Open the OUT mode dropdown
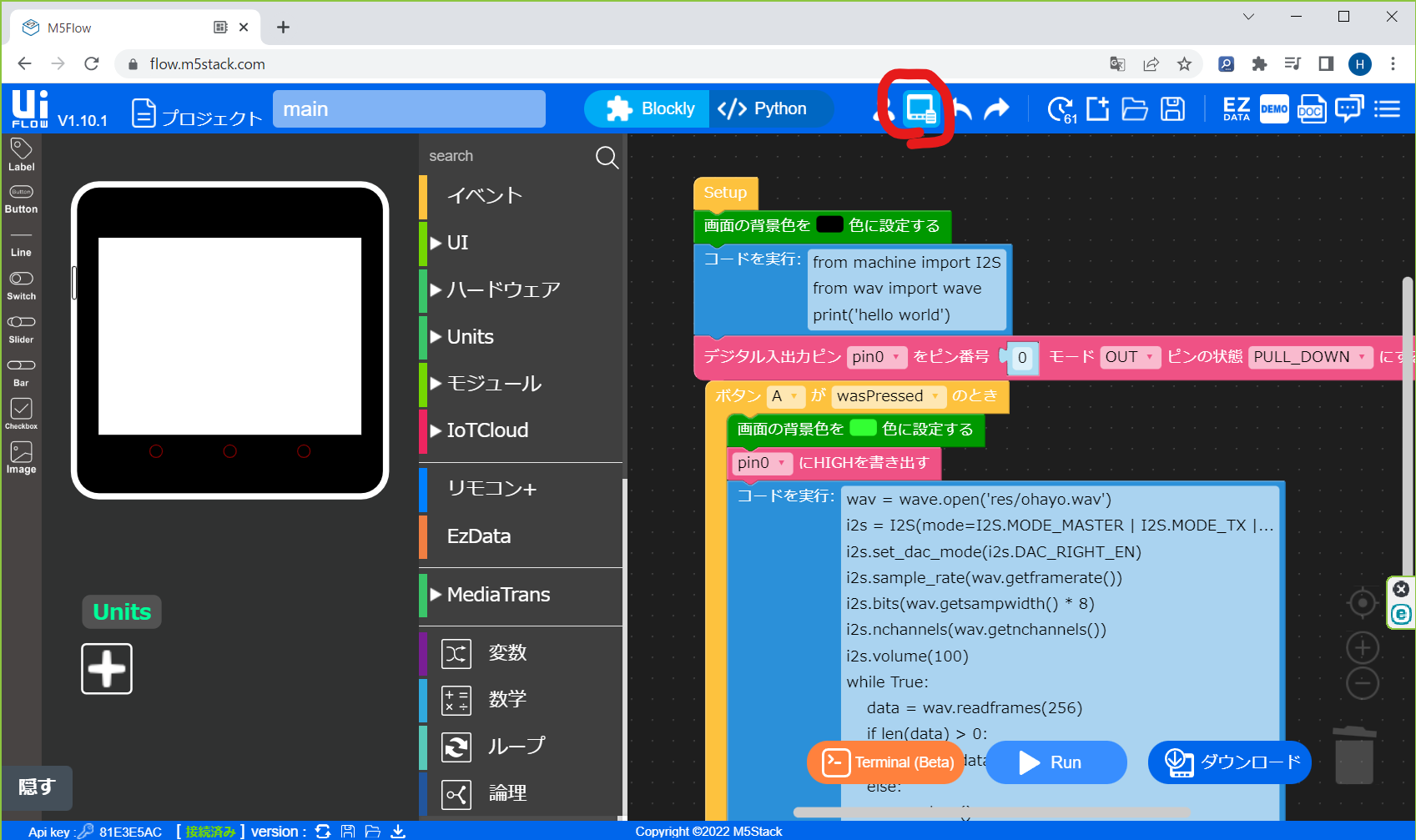Image resolution: width=1416 pixels, height=840 pixels. 1130,357
